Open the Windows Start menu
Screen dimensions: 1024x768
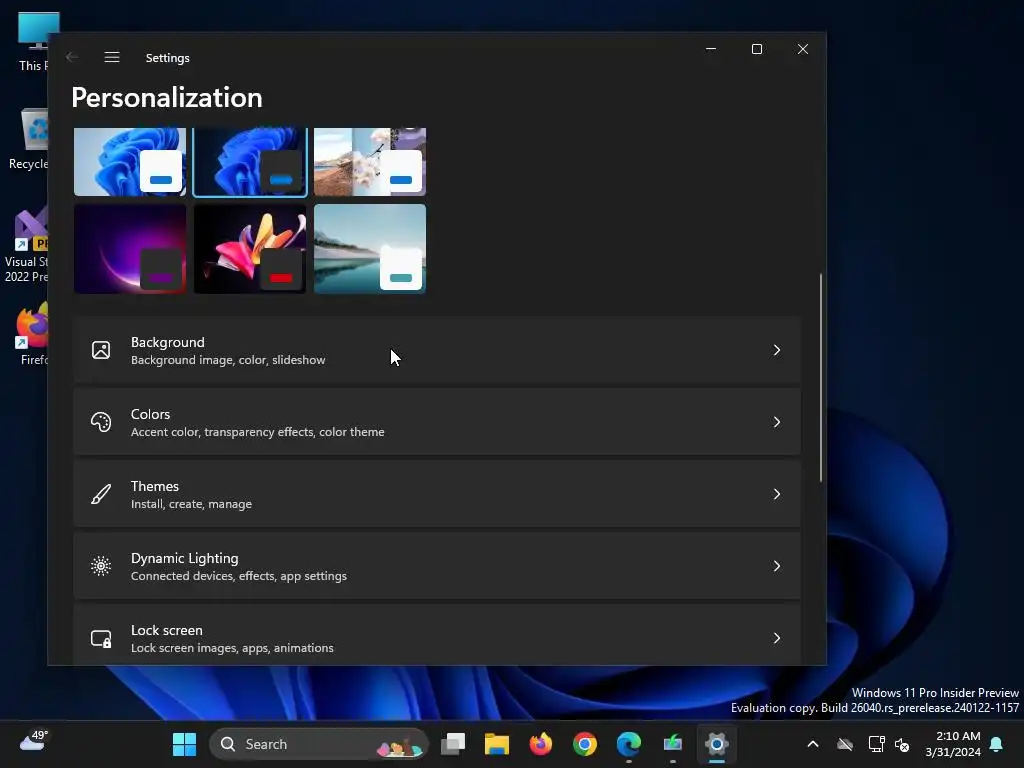184,744
